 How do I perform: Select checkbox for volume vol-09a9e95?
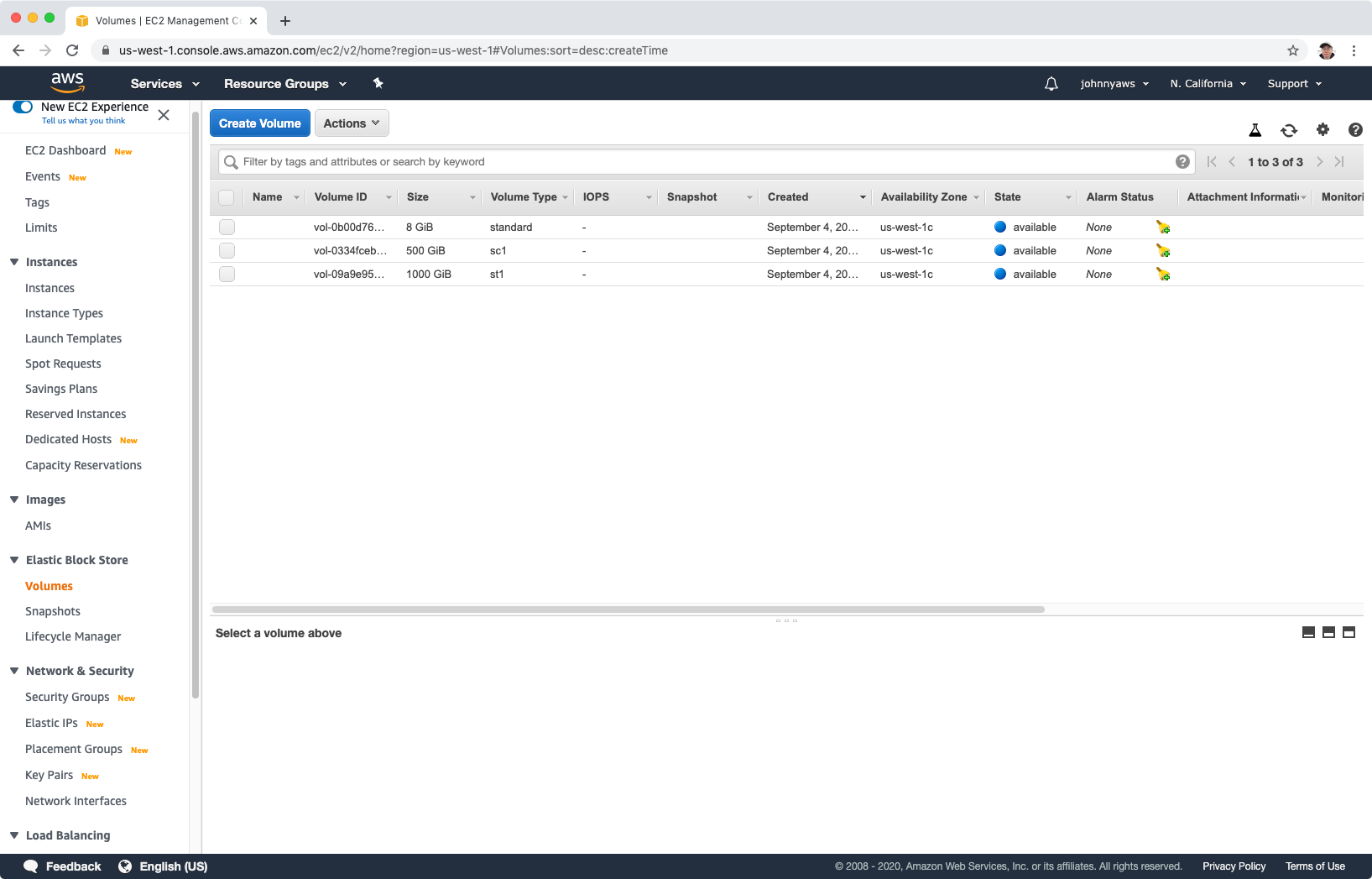pos(227,275)
